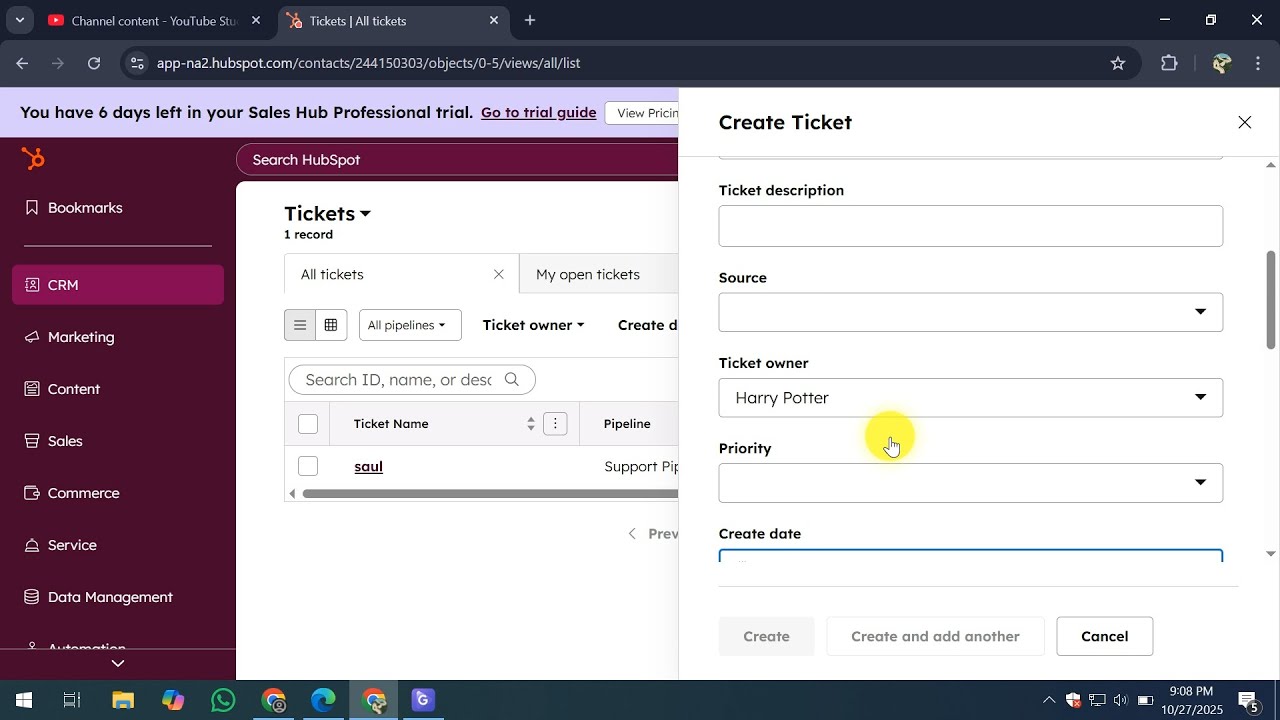Open File Explorer from taskbar
This screenshot has height=720, width=1280.
point(123,700)
